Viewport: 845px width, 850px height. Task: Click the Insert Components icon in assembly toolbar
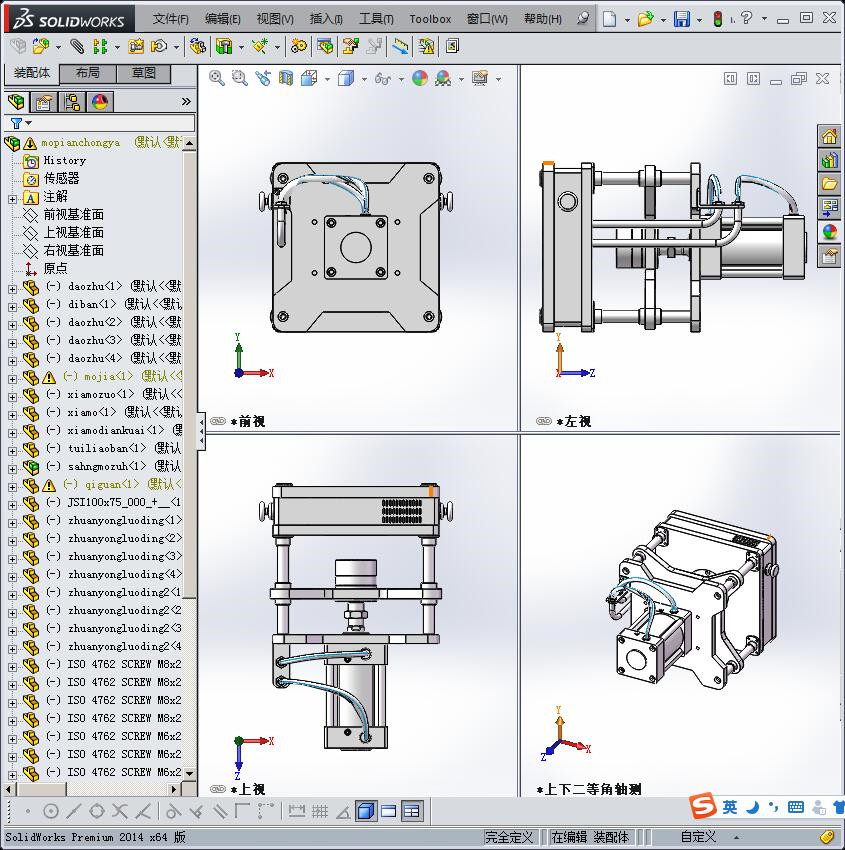click(40, 47)
